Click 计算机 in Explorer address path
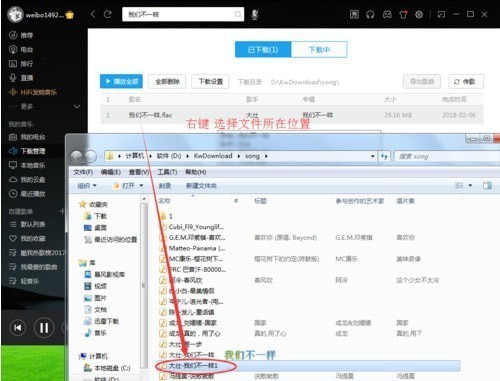This screenshot has height=381, width=500. pyautogui.click(x=135, y=156)
